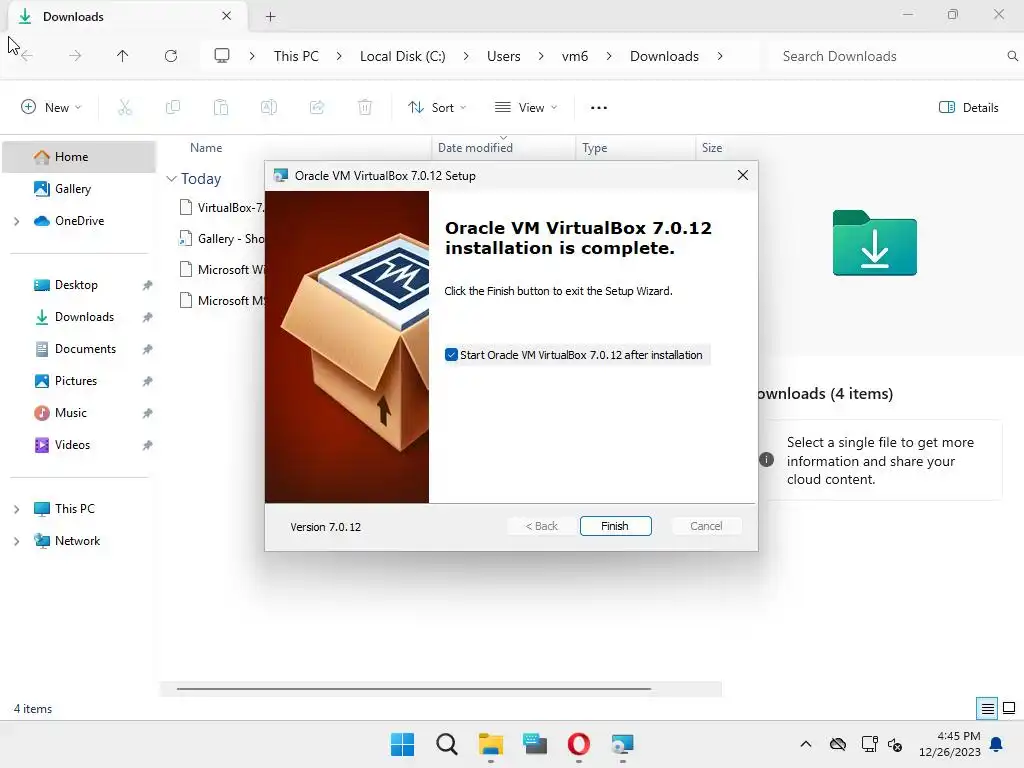Select vm6 in the breadcrumb path
Image resolution: width=1024 pixels, height=768 pixels.
click(575, 56)
